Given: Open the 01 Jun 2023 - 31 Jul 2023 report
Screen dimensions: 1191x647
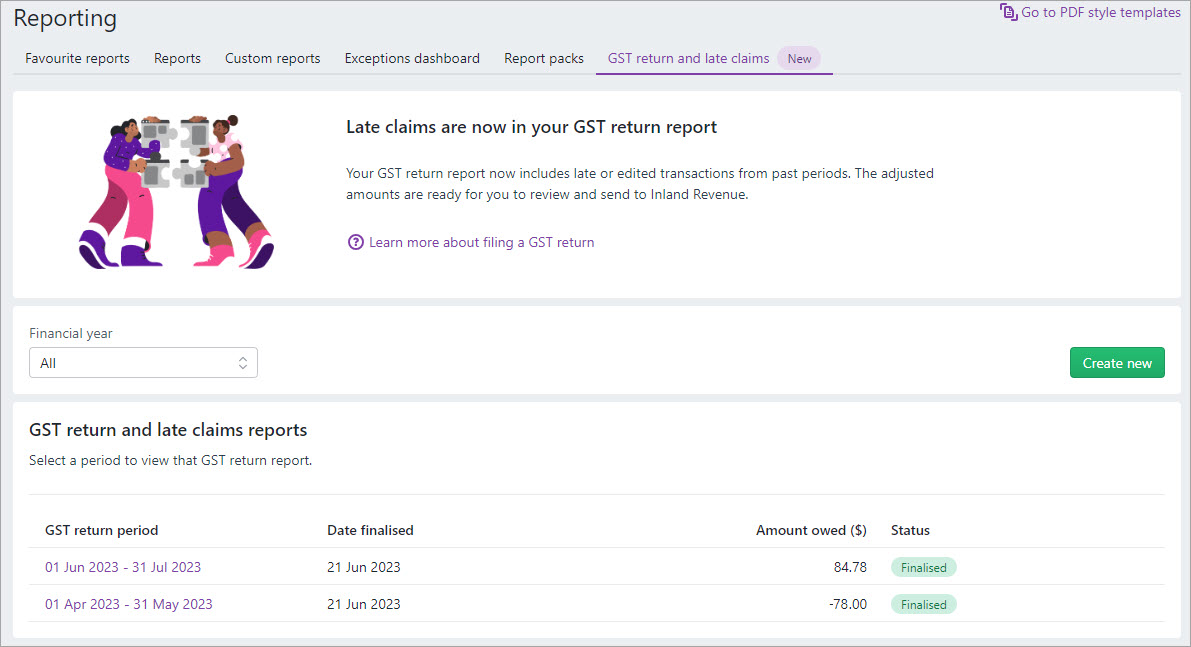Looking at the screenshot, I should 122,567.
